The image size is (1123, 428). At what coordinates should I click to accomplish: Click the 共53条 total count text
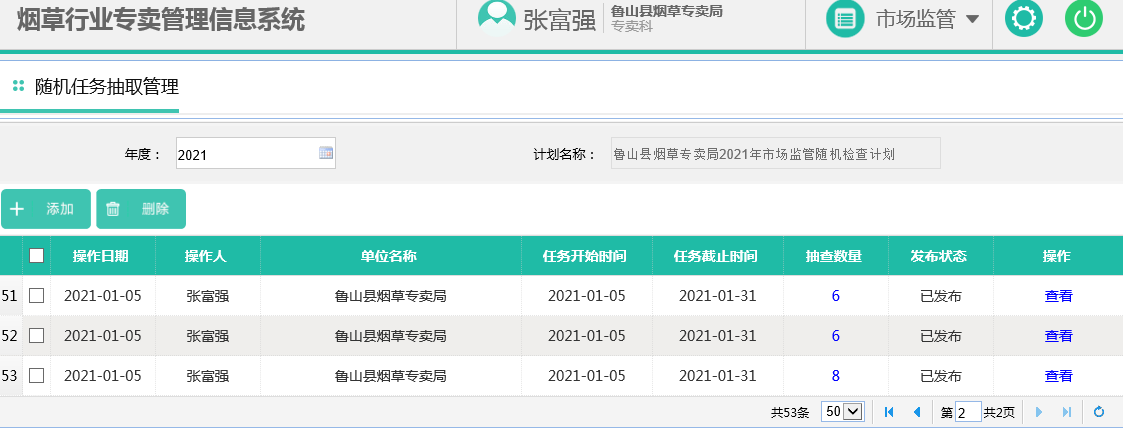tap(790, 412)
